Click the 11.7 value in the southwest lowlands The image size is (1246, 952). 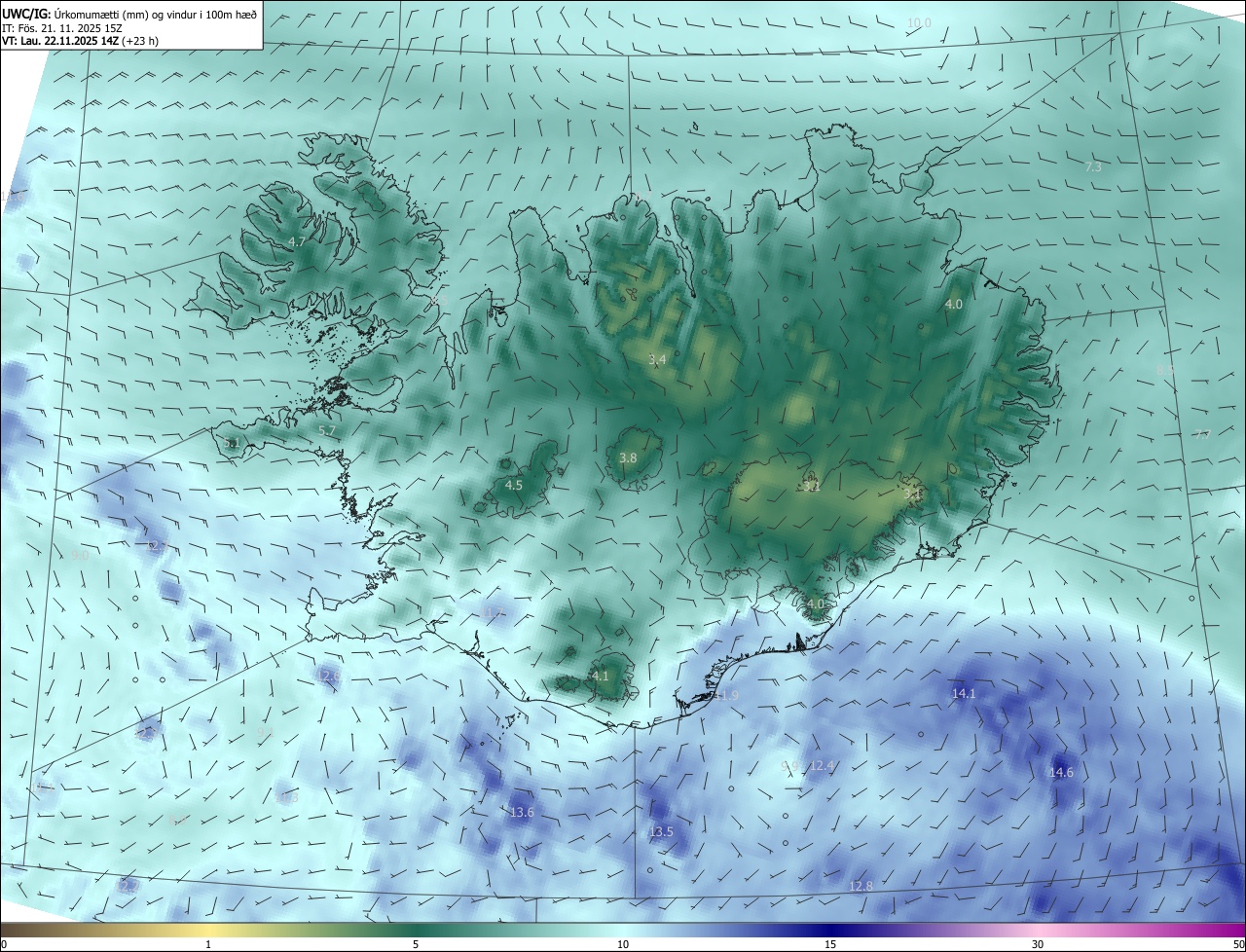tap(495, 612)
